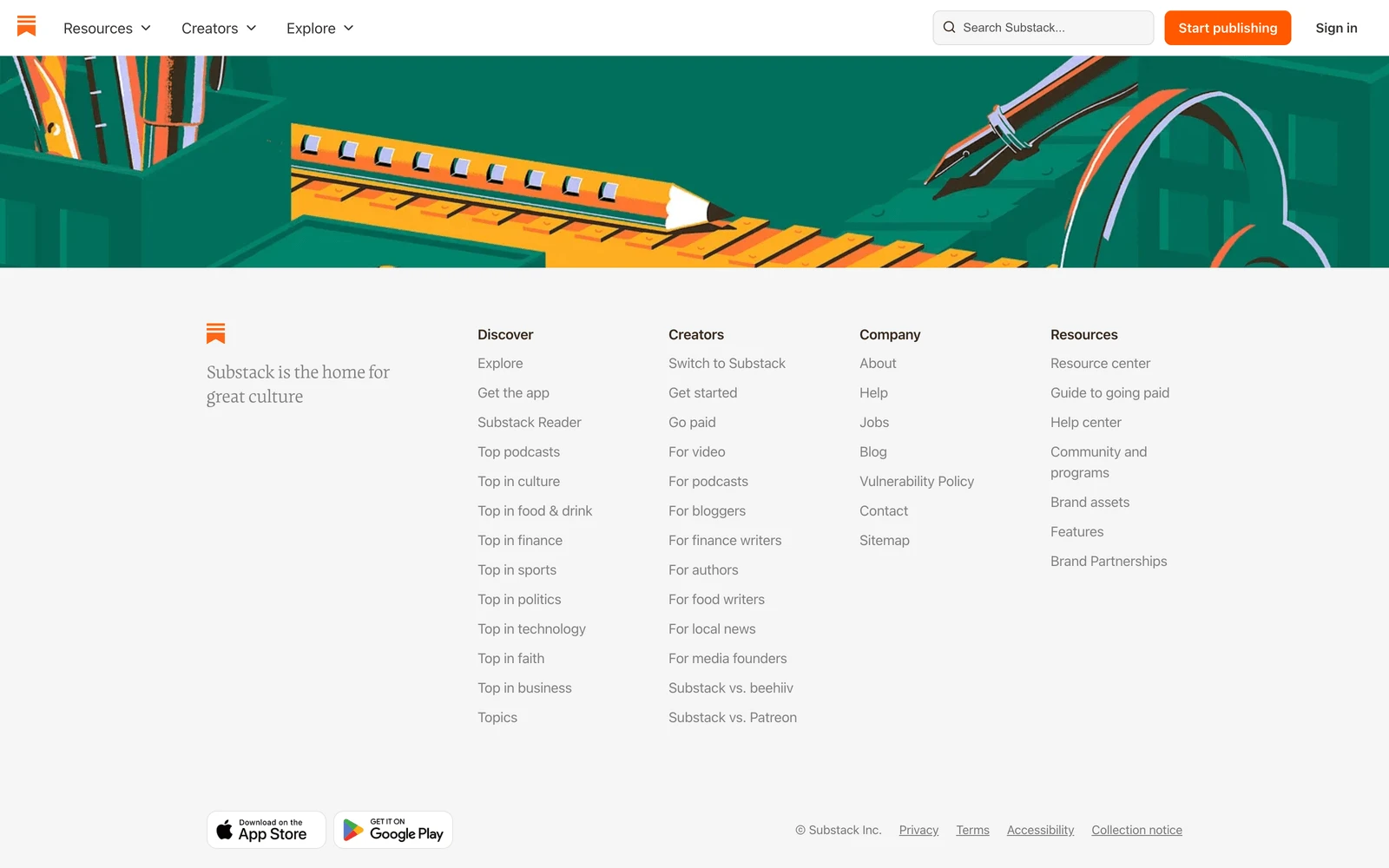Open the Features link
Viewport: 1389px width, 868px height.
(1076, 532)
